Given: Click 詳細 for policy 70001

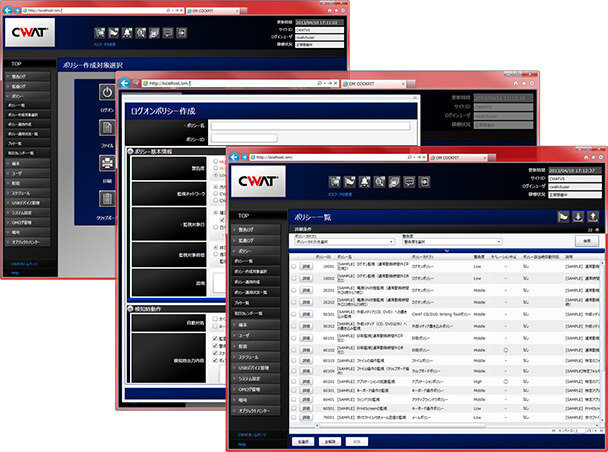Looking at the screenshot, I should click(x=306, y=417).
